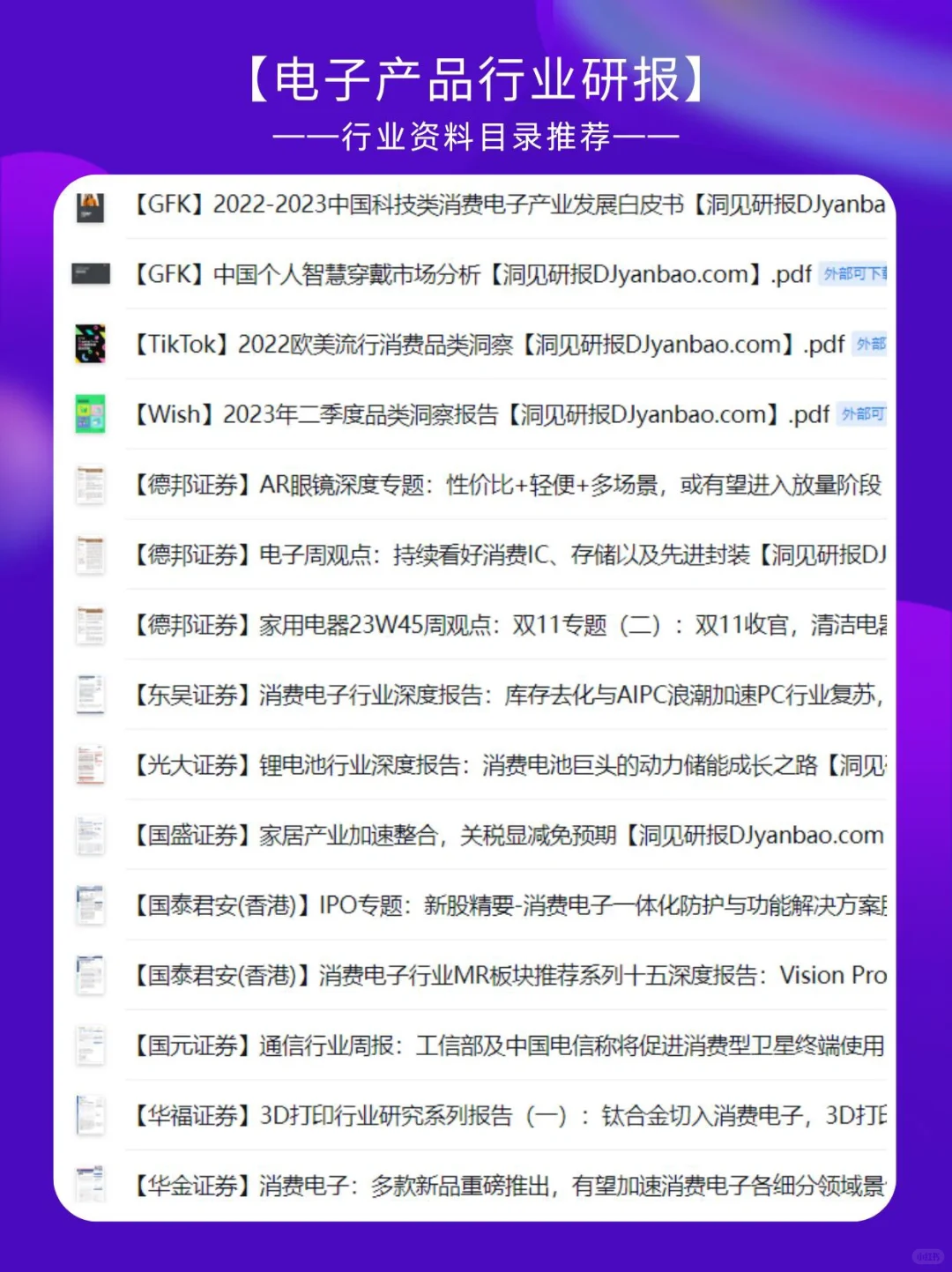
Task: Select 【华福证券】3D打印行业研究系列报告 file name
Action: (x=507, y=1116)
